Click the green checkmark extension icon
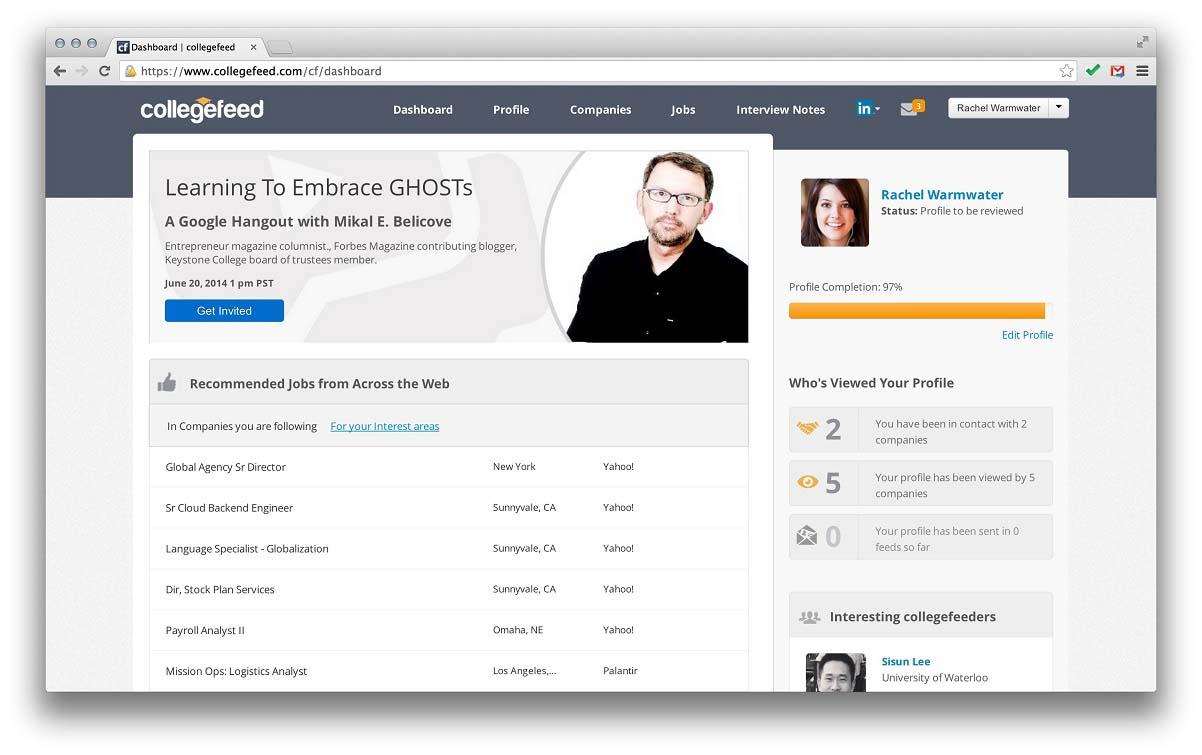 1093,71
